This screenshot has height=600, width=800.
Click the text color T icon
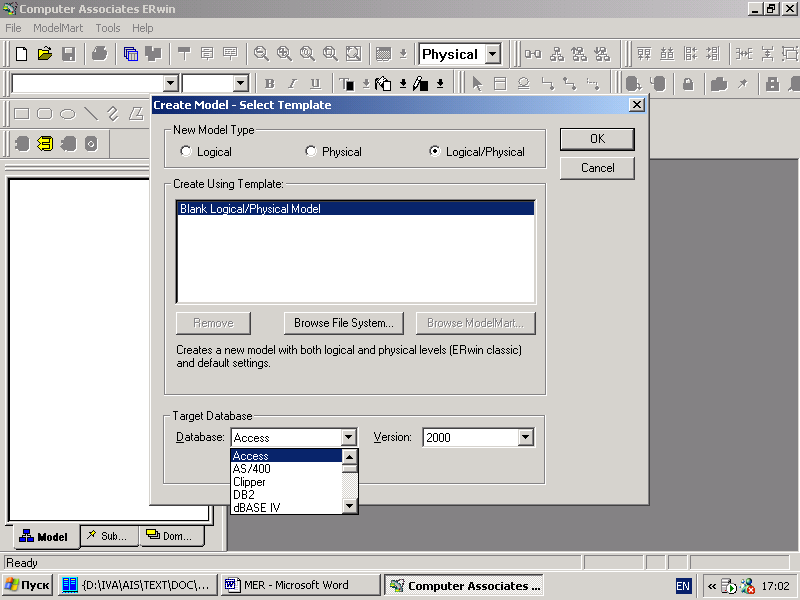tap(347, 84)
